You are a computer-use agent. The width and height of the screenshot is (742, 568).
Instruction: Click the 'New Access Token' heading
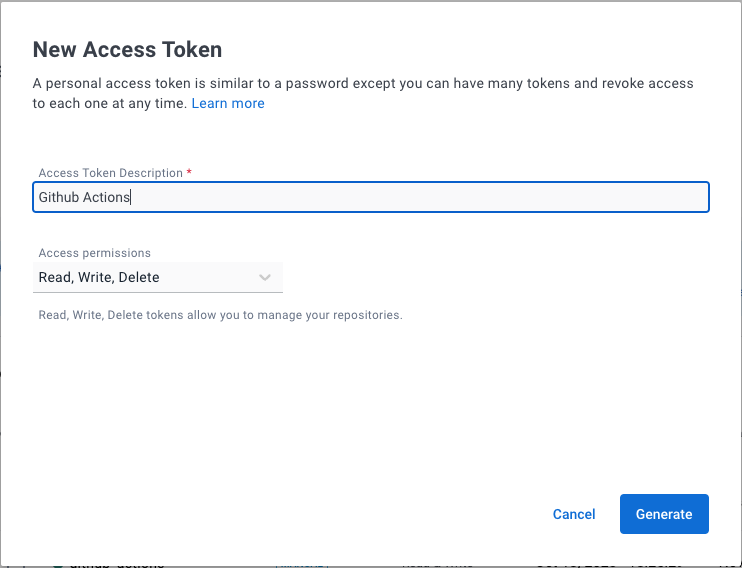coord(128,49)
